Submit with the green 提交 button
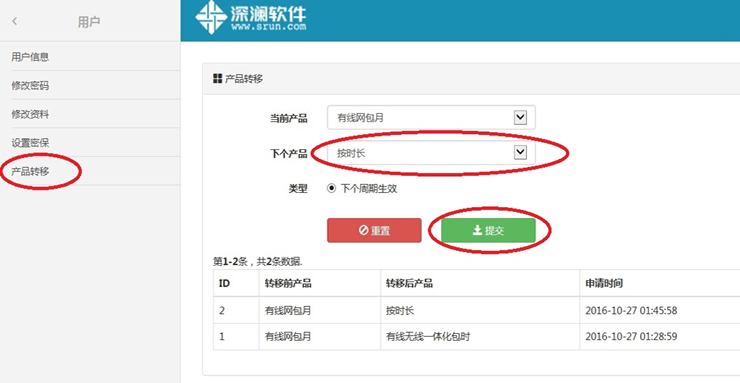740x383 pixels. [x=488, y=230]
